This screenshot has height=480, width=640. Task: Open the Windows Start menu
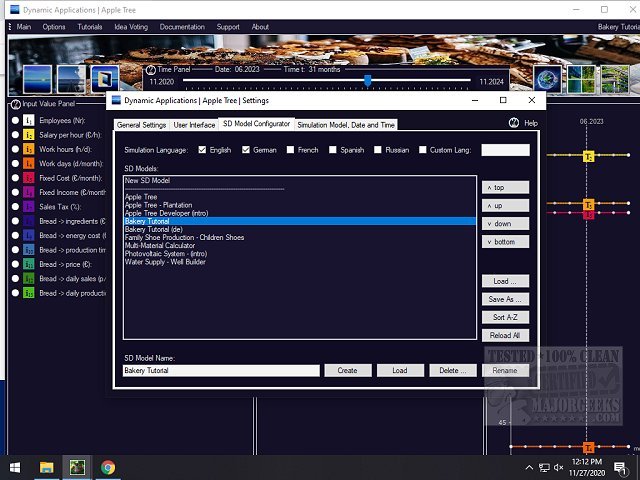[x=15, y=467]
